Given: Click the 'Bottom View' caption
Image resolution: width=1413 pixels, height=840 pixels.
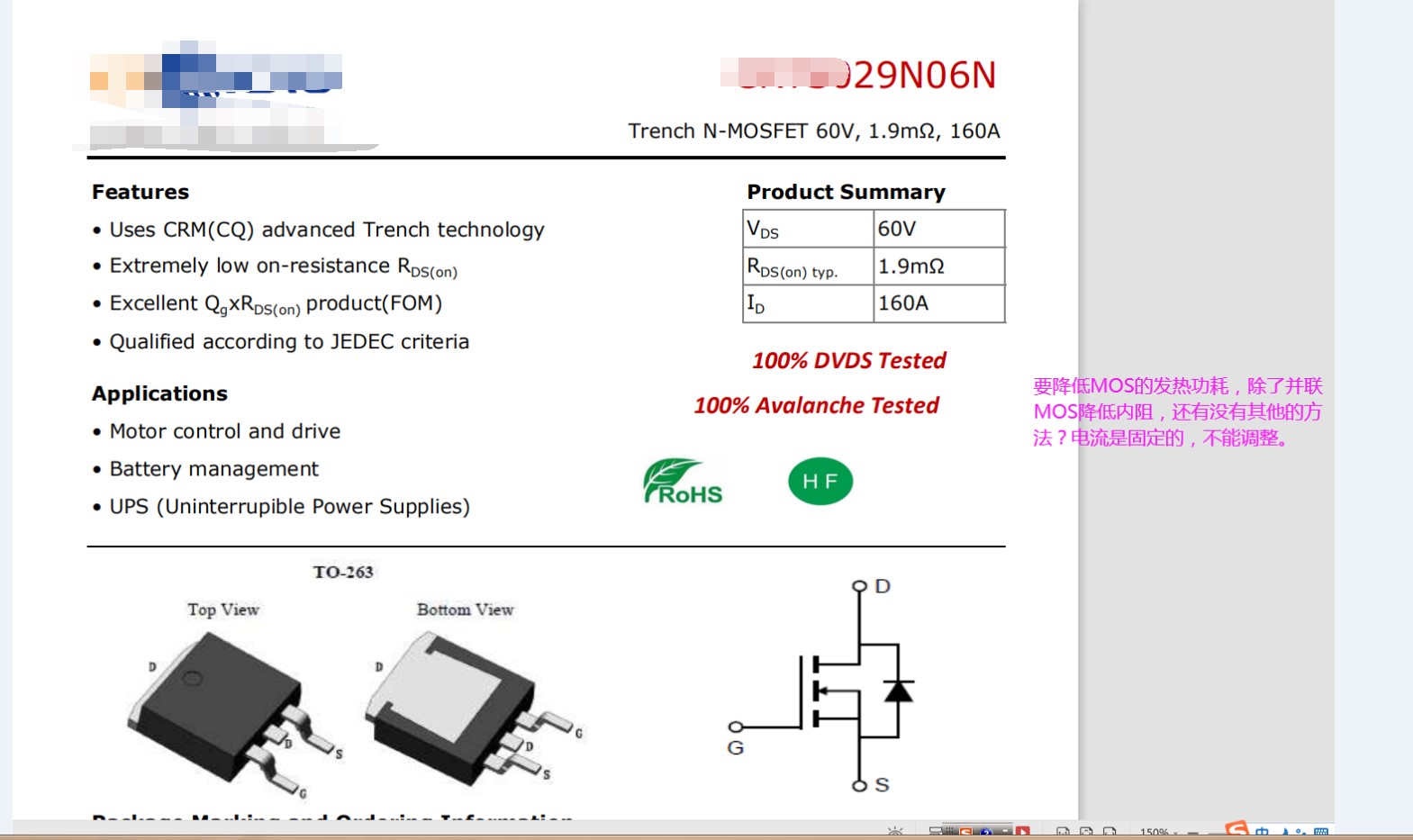Looking at the screenshot, I should (x=465, y=610).
